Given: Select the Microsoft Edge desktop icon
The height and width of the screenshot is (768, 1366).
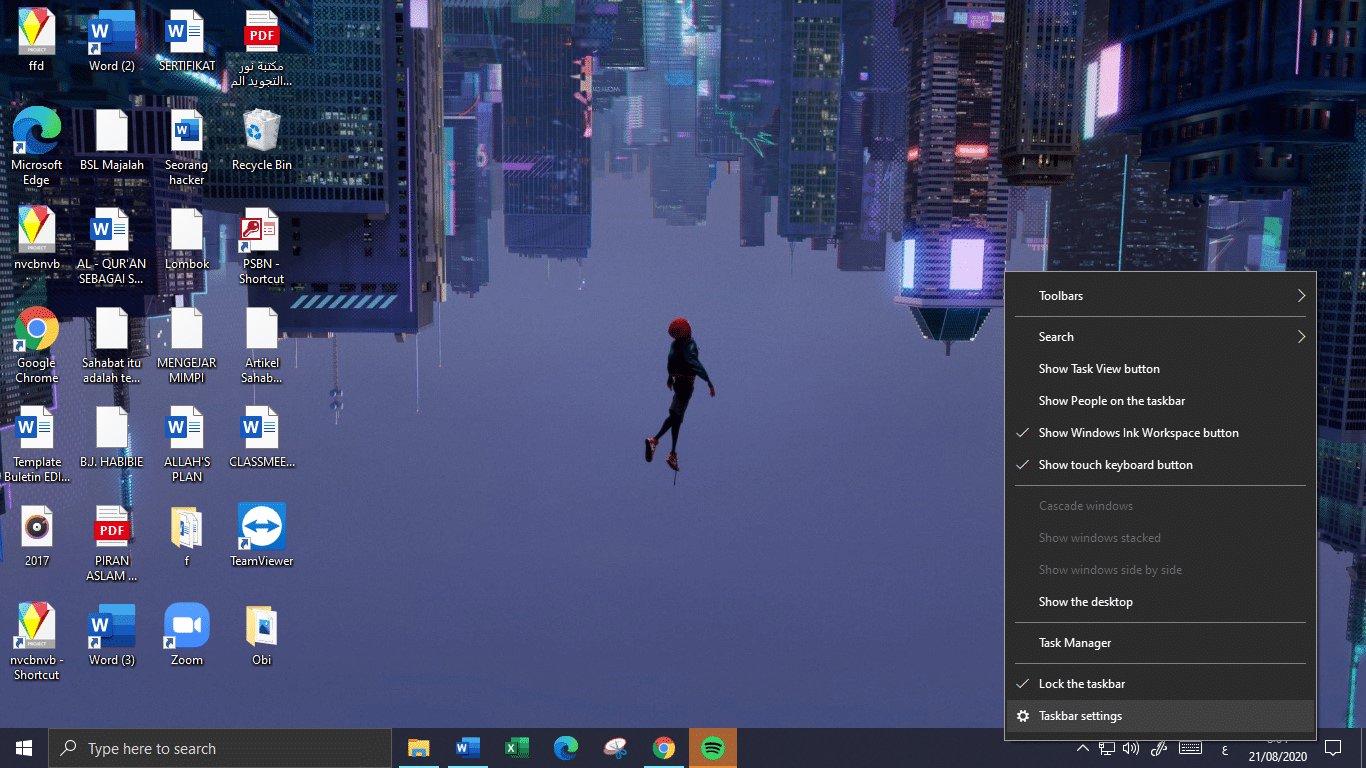Looking at the screenshot, I should click(37, 146).
